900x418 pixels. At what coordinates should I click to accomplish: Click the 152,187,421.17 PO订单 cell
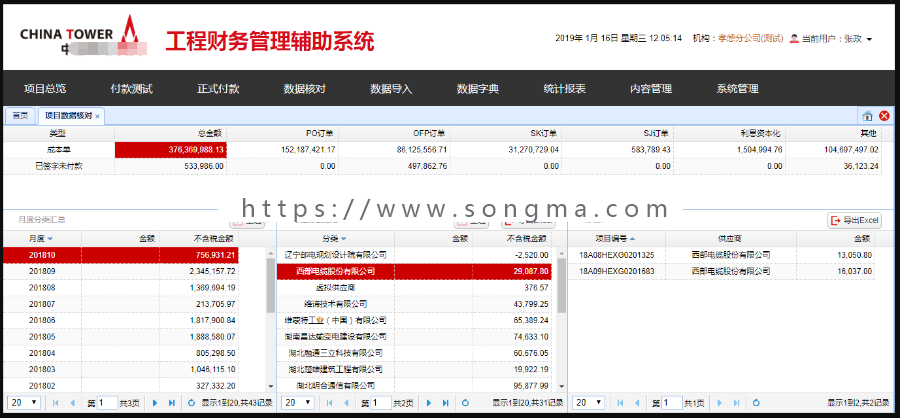[x=282, y=149]
